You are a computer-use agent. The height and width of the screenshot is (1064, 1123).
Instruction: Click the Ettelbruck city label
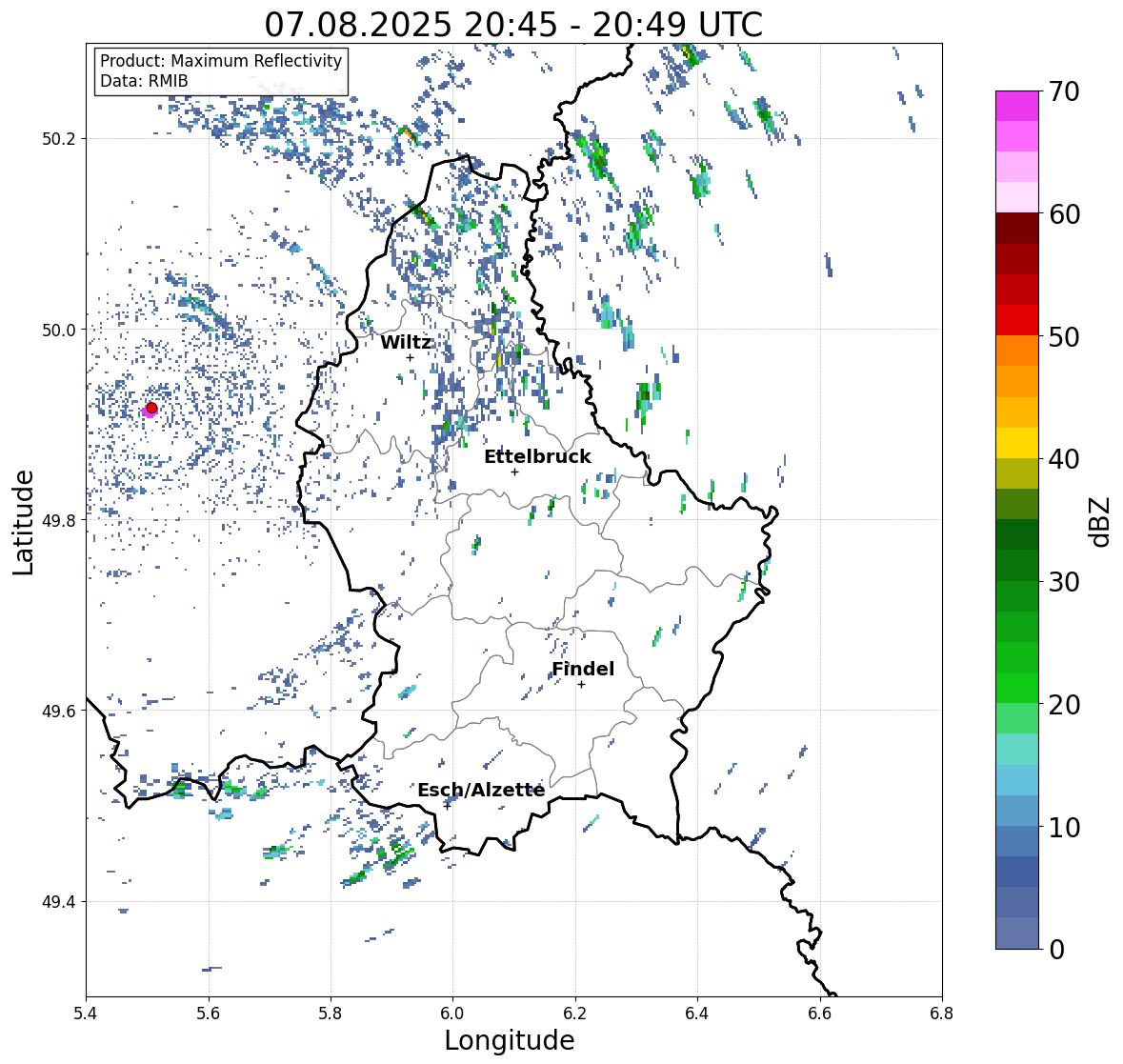537,457
